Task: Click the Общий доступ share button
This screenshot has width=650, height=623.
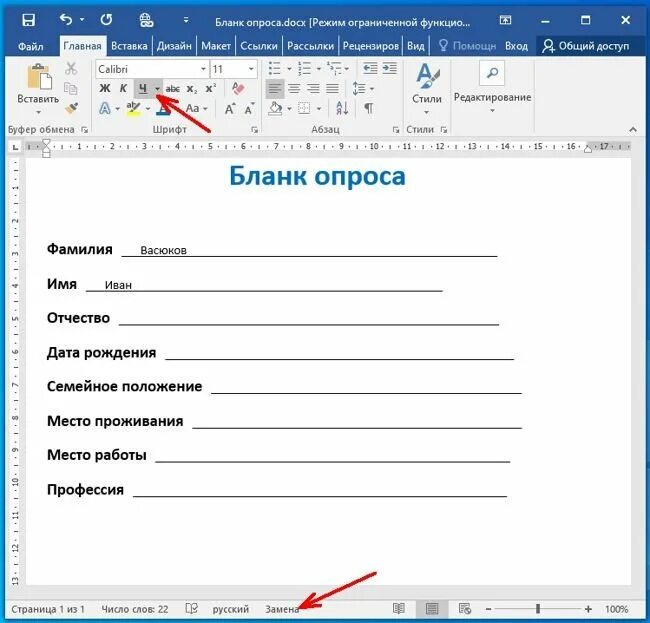Action: coord(585,46)
